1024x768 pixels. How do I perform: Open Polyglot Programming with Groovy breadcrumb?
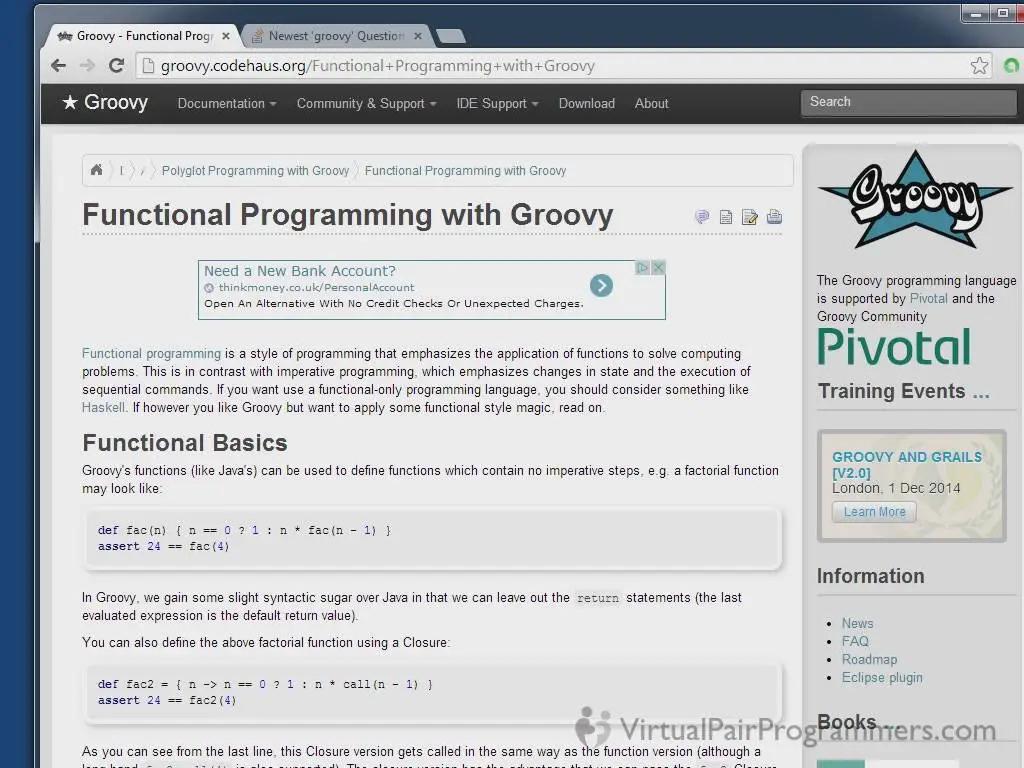(255, 170)
